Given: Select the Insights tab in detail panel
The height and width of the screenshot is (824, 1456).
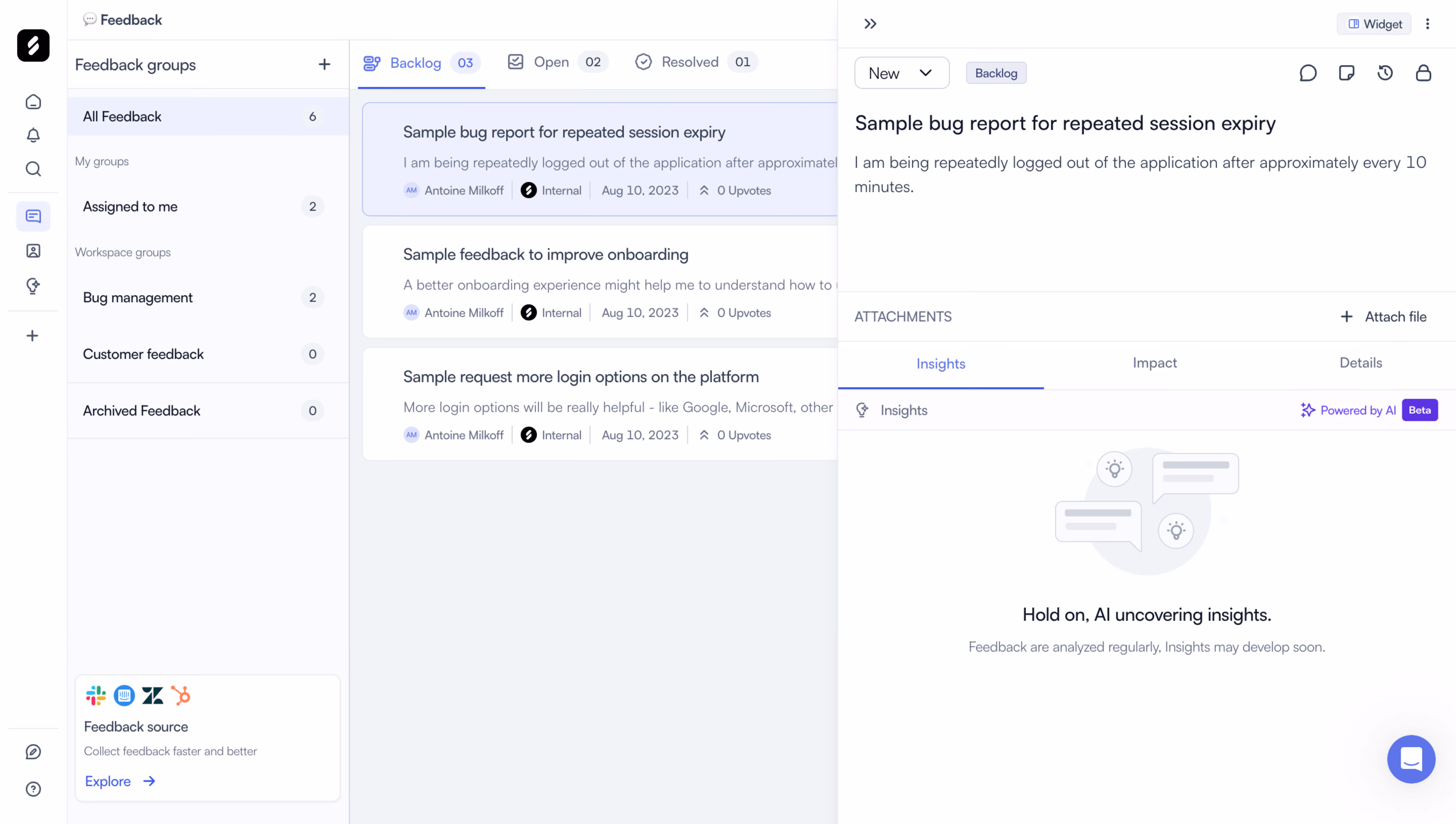Looking at the screenshot, I should [x=941, y=364].
